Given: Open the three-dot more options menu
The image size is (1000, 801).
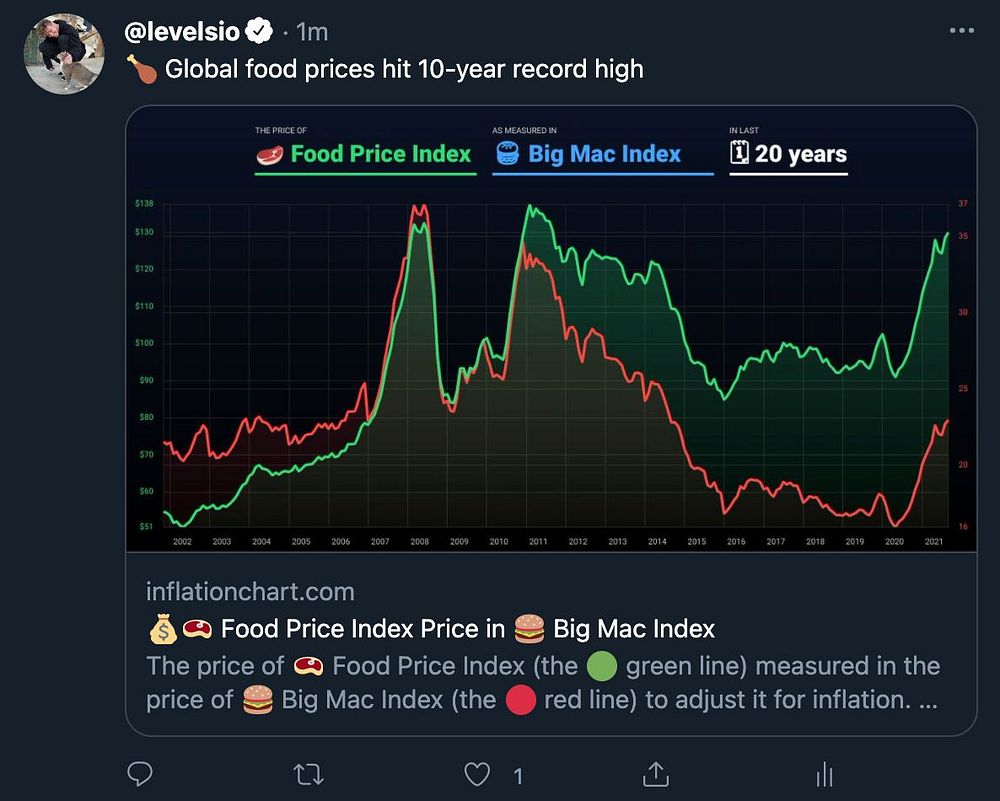Looking at the screenshot, I should (x=960, y=32).
